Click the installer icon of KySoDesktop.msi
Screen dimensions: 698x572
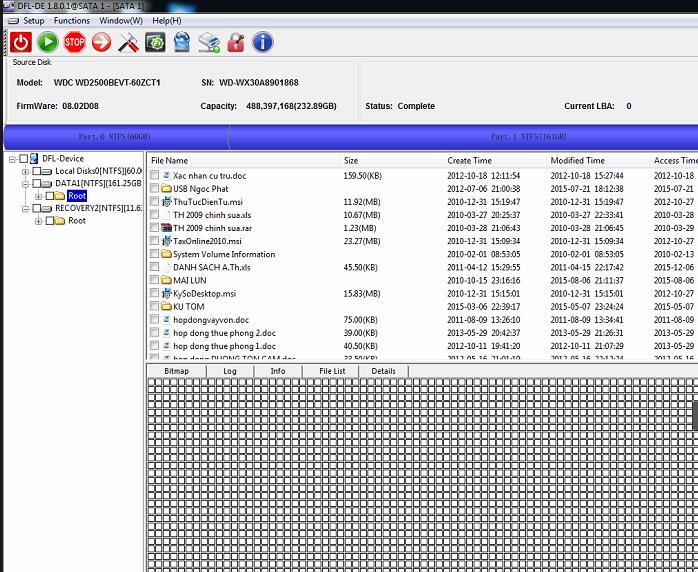[166, 293]
